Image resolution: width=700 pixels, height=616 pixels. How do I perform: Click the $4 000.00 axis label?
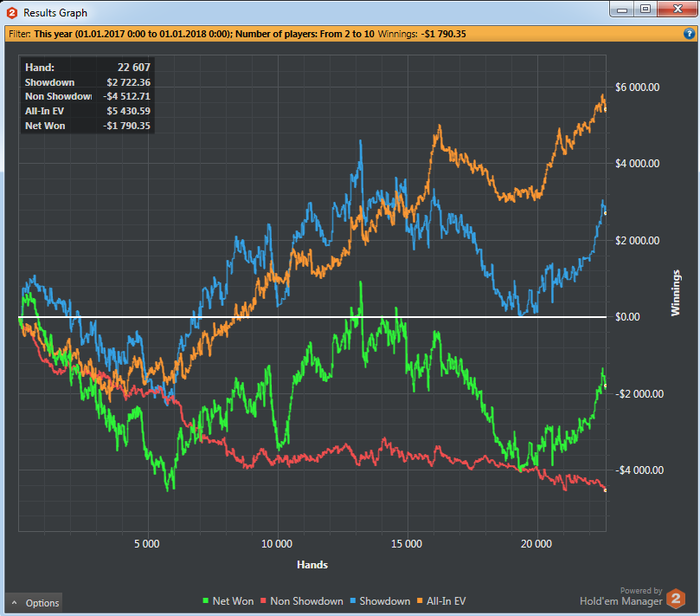pyautogui.click(x=637, y=164)
